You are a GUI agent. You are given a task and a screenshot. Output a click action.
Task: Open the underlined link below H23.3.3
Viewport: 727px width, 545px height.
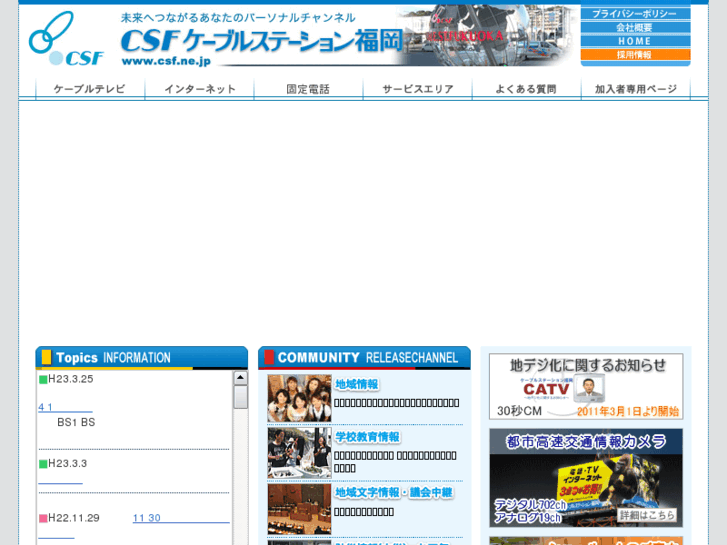click(x=60, y=480)
